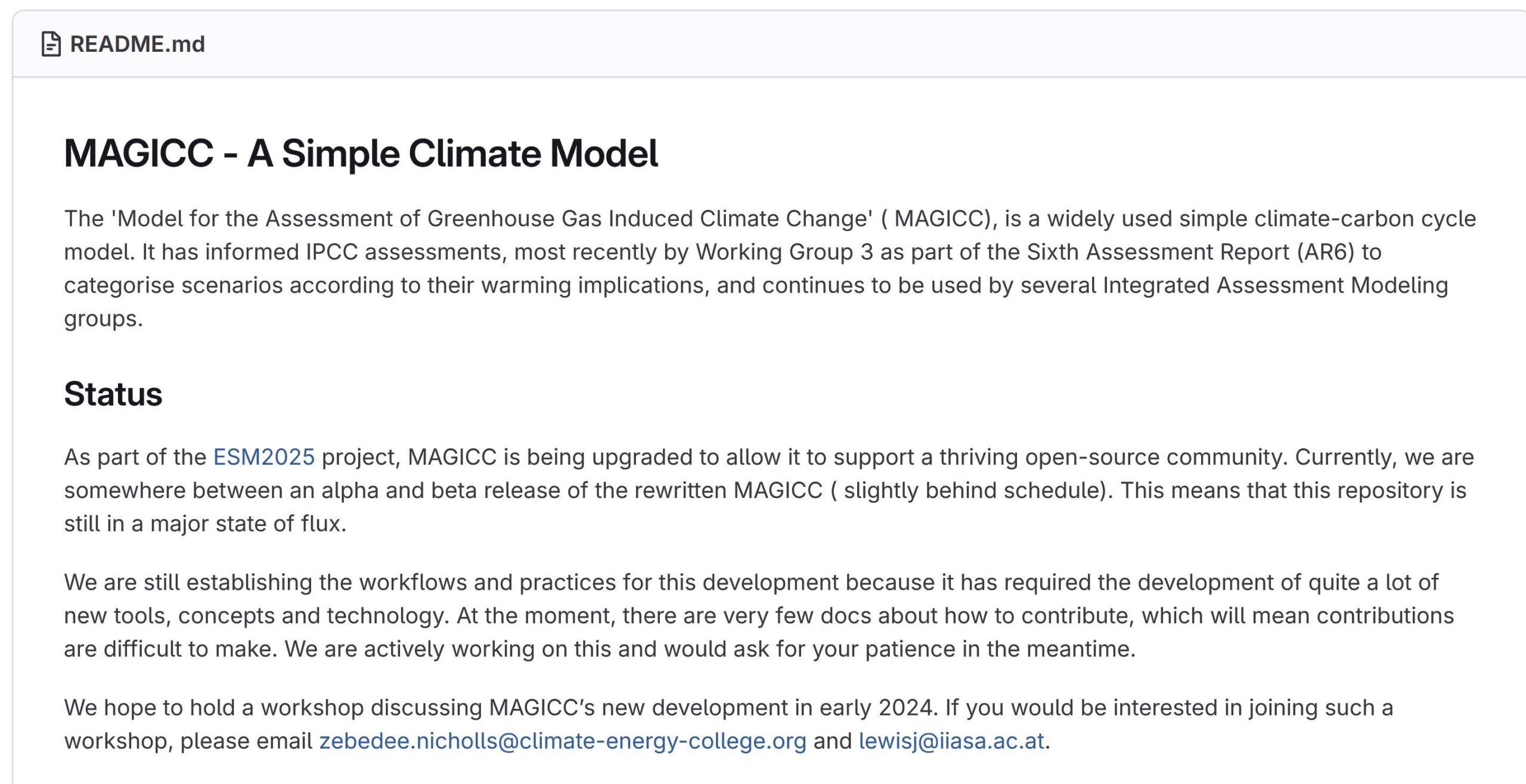1526x784 pixels.
Task: Click the word 'IPCC' in the intro
Action: point(331,252)
